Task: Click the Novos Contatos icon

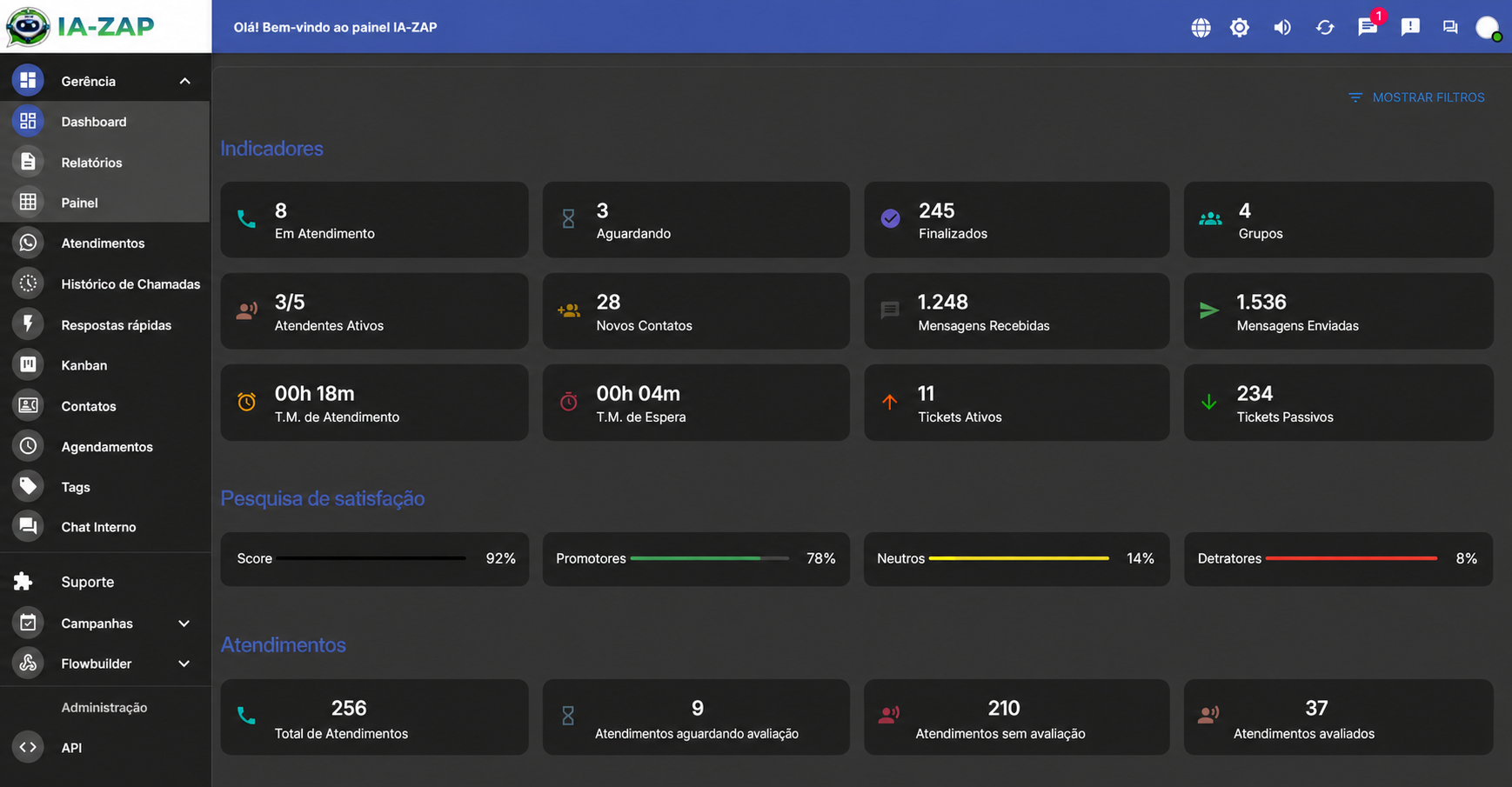Action: (568, 310)
